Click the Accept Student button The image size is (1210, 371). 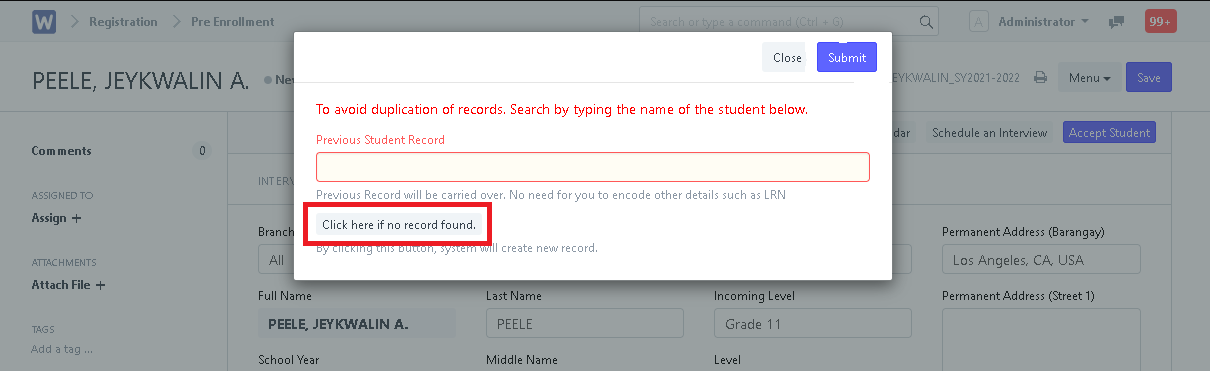tap(1109, 132)
